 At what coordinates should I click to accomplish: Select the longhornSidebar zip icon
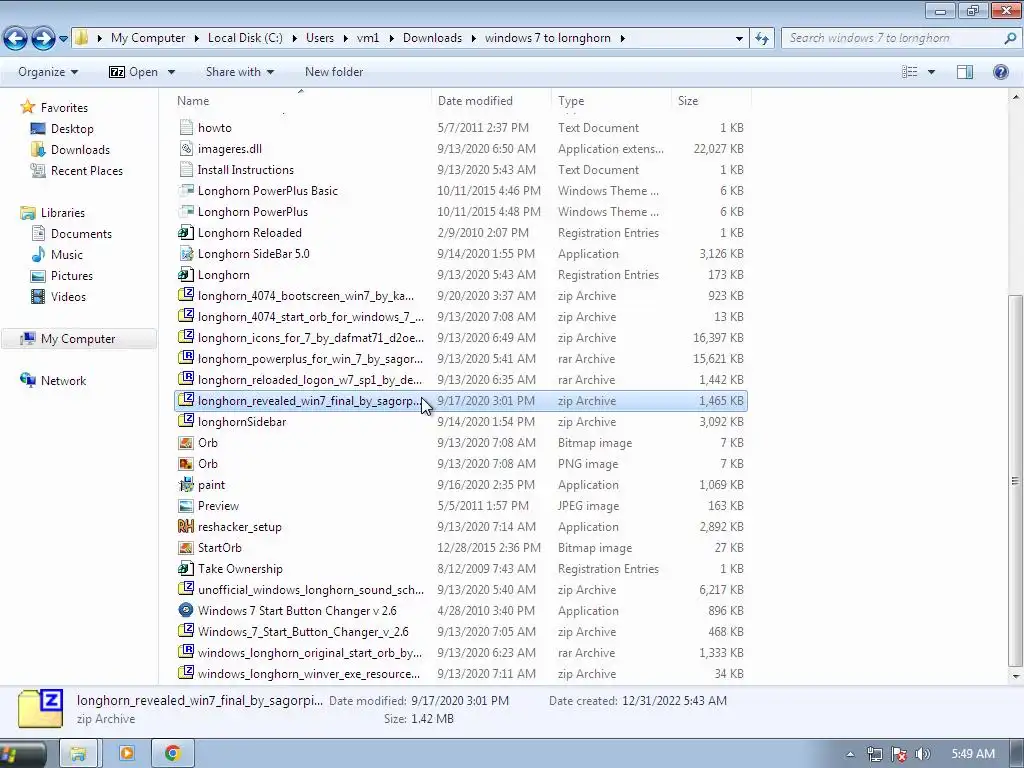(186, 421)
